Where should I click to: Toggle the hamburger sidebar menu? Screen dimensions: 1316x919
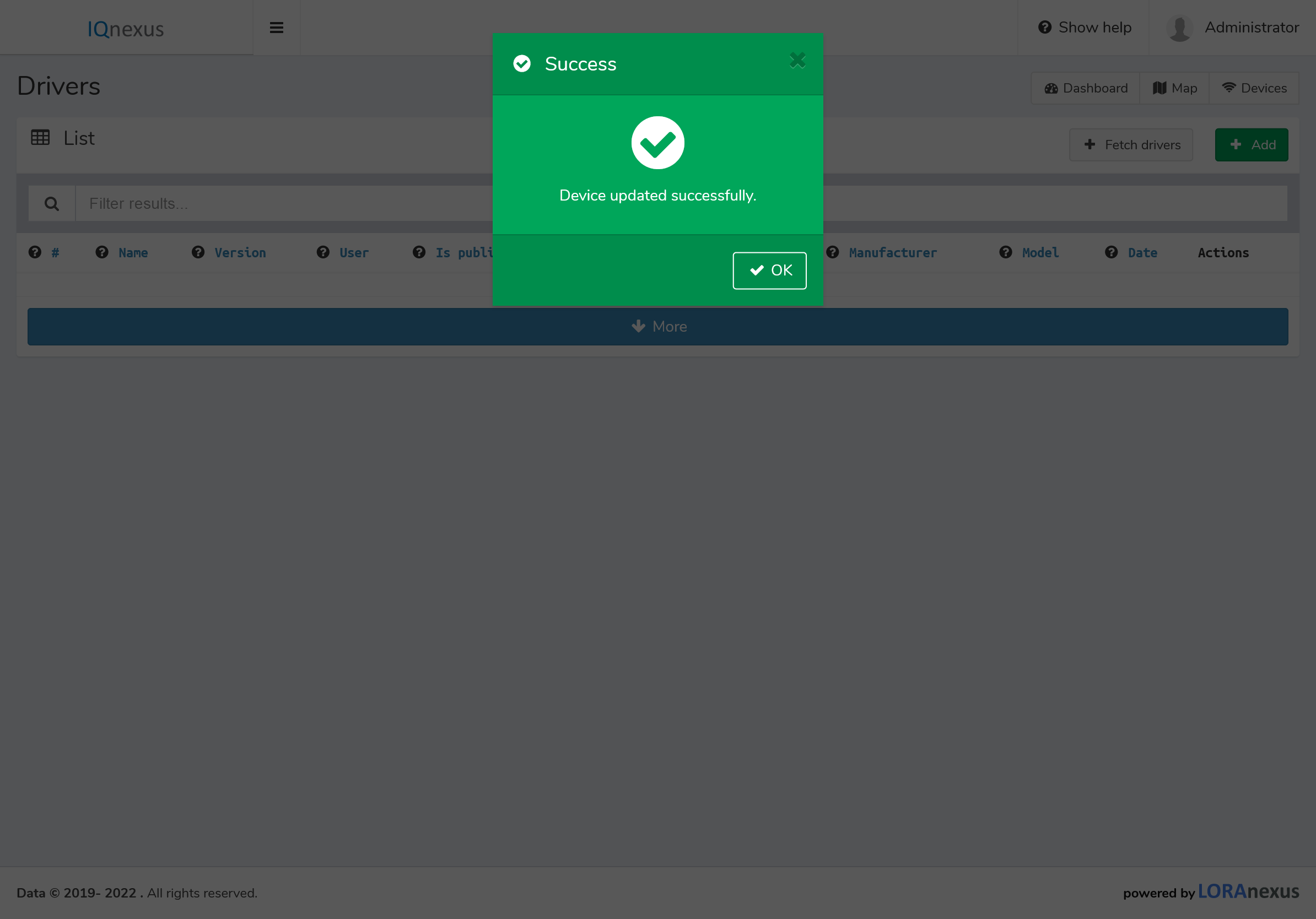click(x=276, y=28)
